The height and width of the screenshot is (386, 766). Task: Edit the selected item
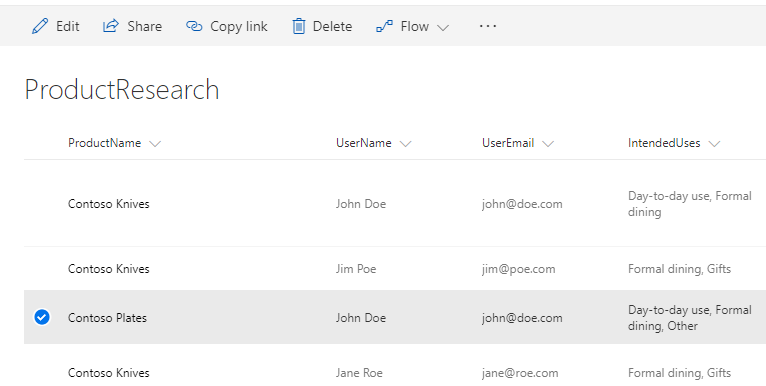click(55, 26)
